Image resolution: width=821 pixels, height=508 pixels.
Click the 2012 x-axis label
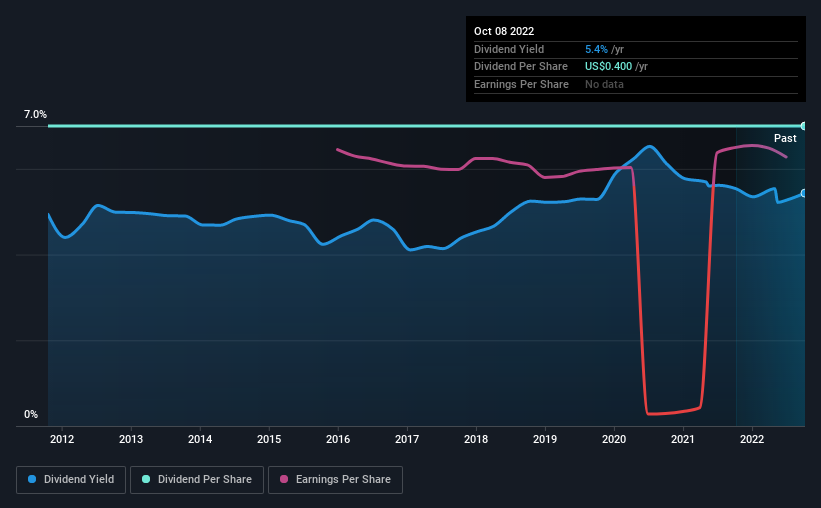pos(62,439)
